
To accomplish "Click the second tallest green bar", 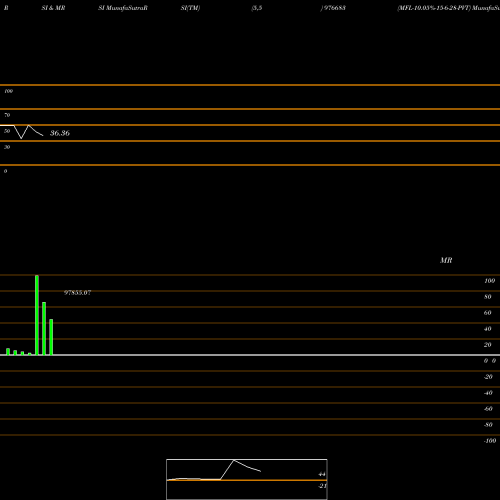I will [44, 328].
